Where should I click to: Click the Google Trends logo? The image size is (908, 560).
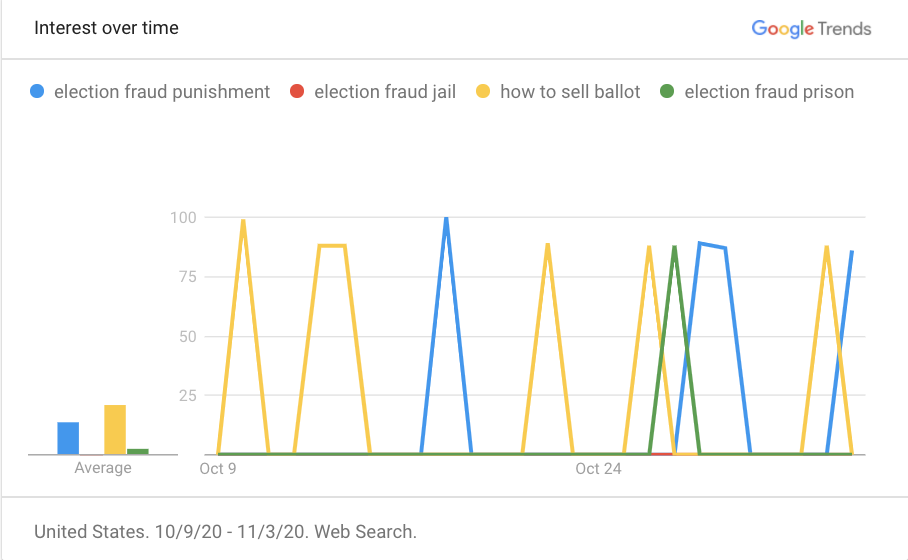[x=811, y=28]
